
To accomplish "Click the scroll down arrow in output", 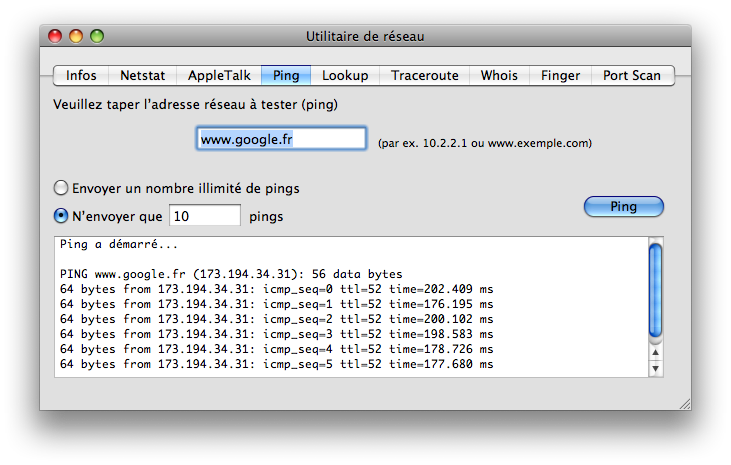I will (x=655, y=368).
